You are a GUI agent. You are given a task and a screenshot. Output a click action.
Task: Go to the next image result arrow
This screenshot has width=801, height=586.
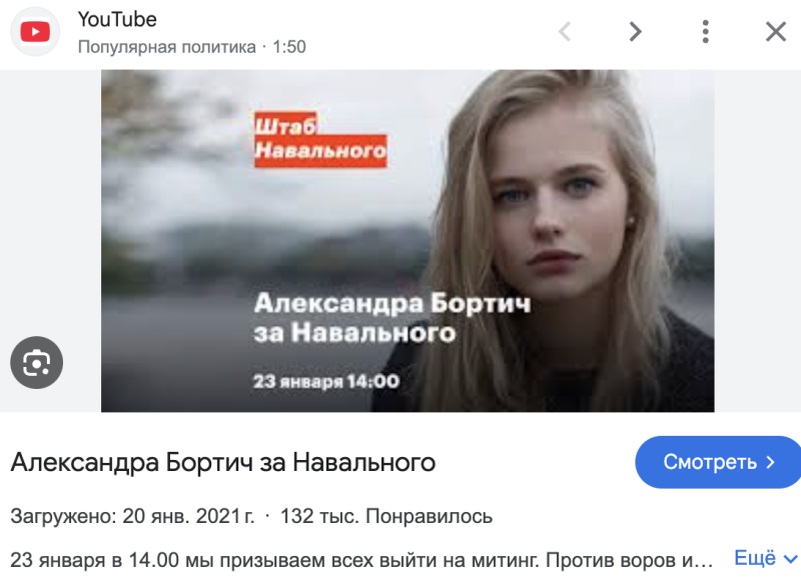[x=635, y=32]
